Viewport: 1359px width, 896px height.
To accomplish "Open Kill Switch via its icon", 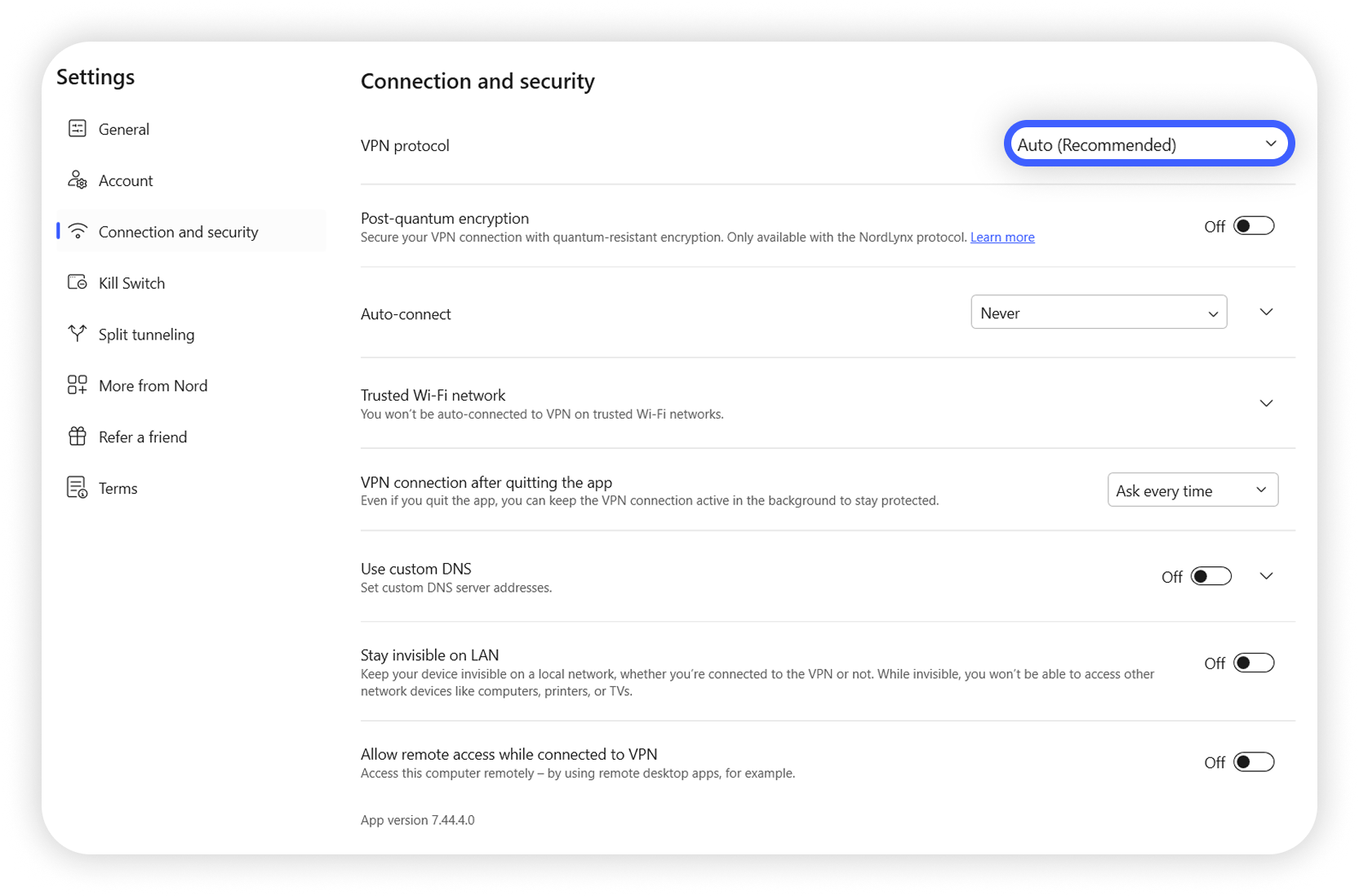I will click(78, 282).
